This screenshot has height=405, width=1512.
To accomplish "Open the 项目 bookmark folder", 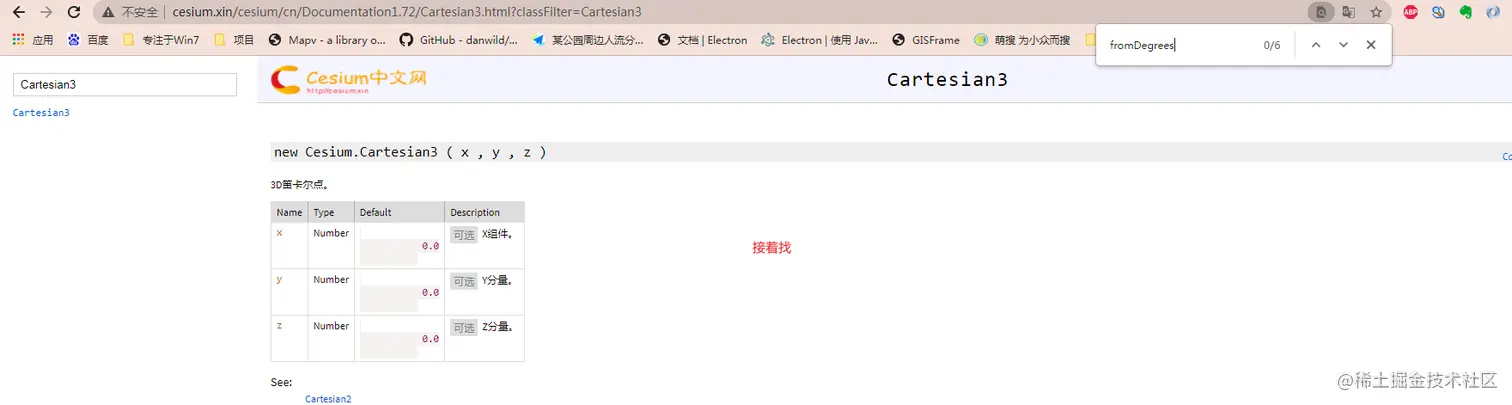I will (234, 40).
